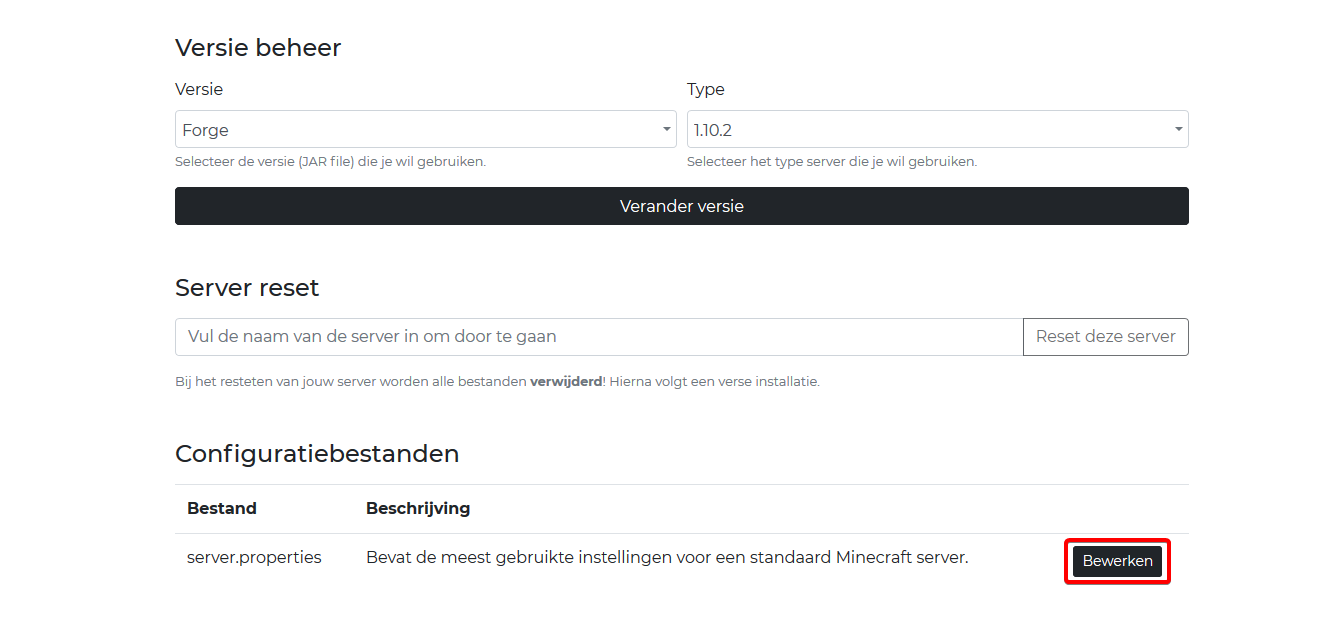Edit server.properties with the Bewerken button
Viewport: 1320px width, 631px height.
point(1117,561)
